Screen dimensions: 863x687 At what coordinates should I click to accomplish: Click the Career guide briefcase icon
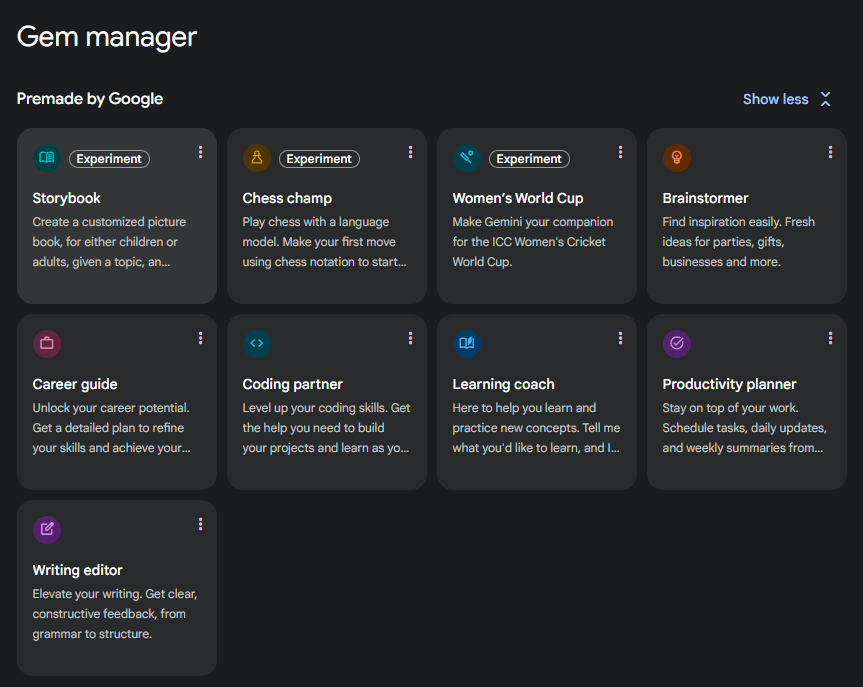coord(47,344)
